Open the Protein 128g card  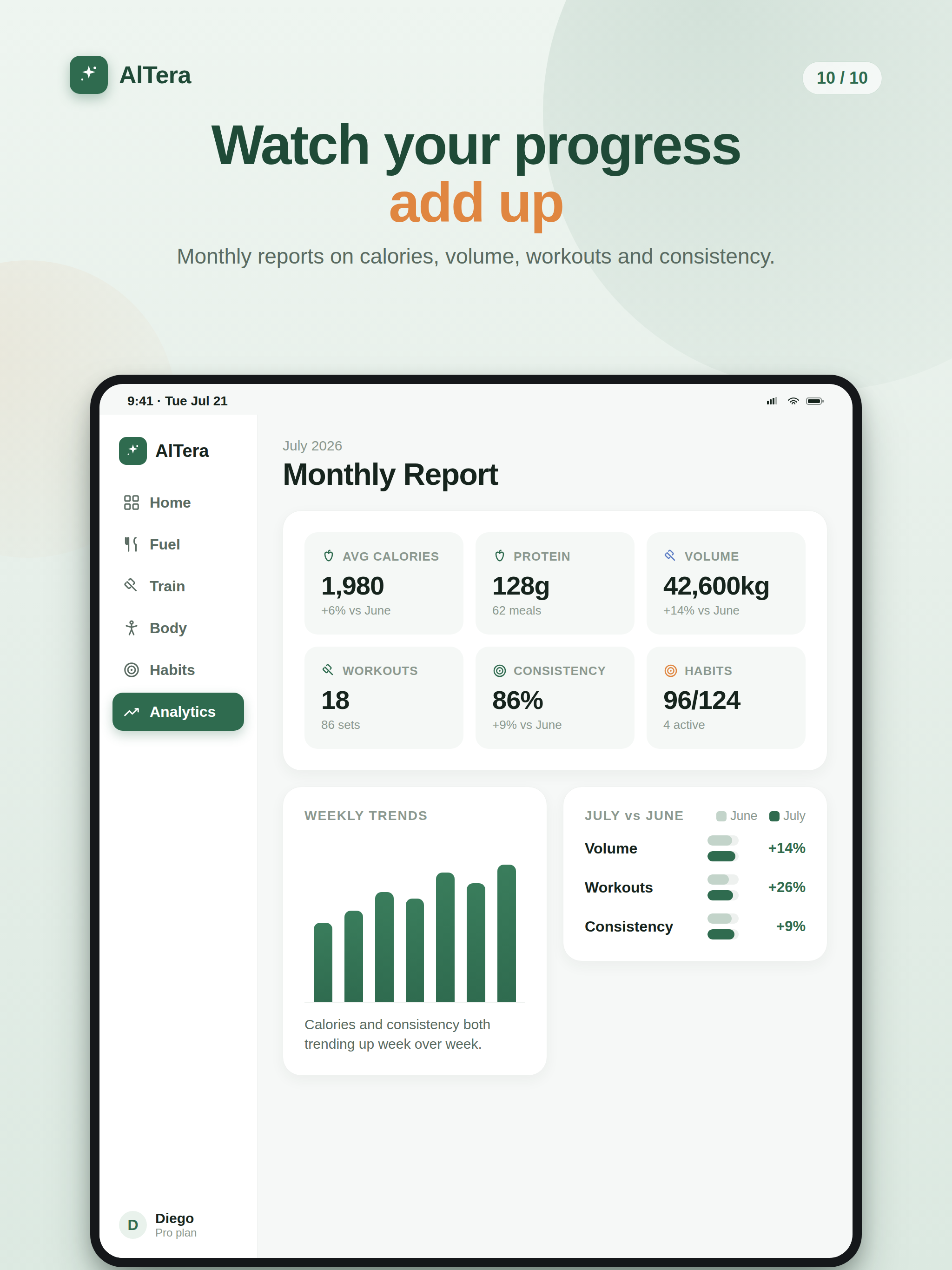pos(555,583)
